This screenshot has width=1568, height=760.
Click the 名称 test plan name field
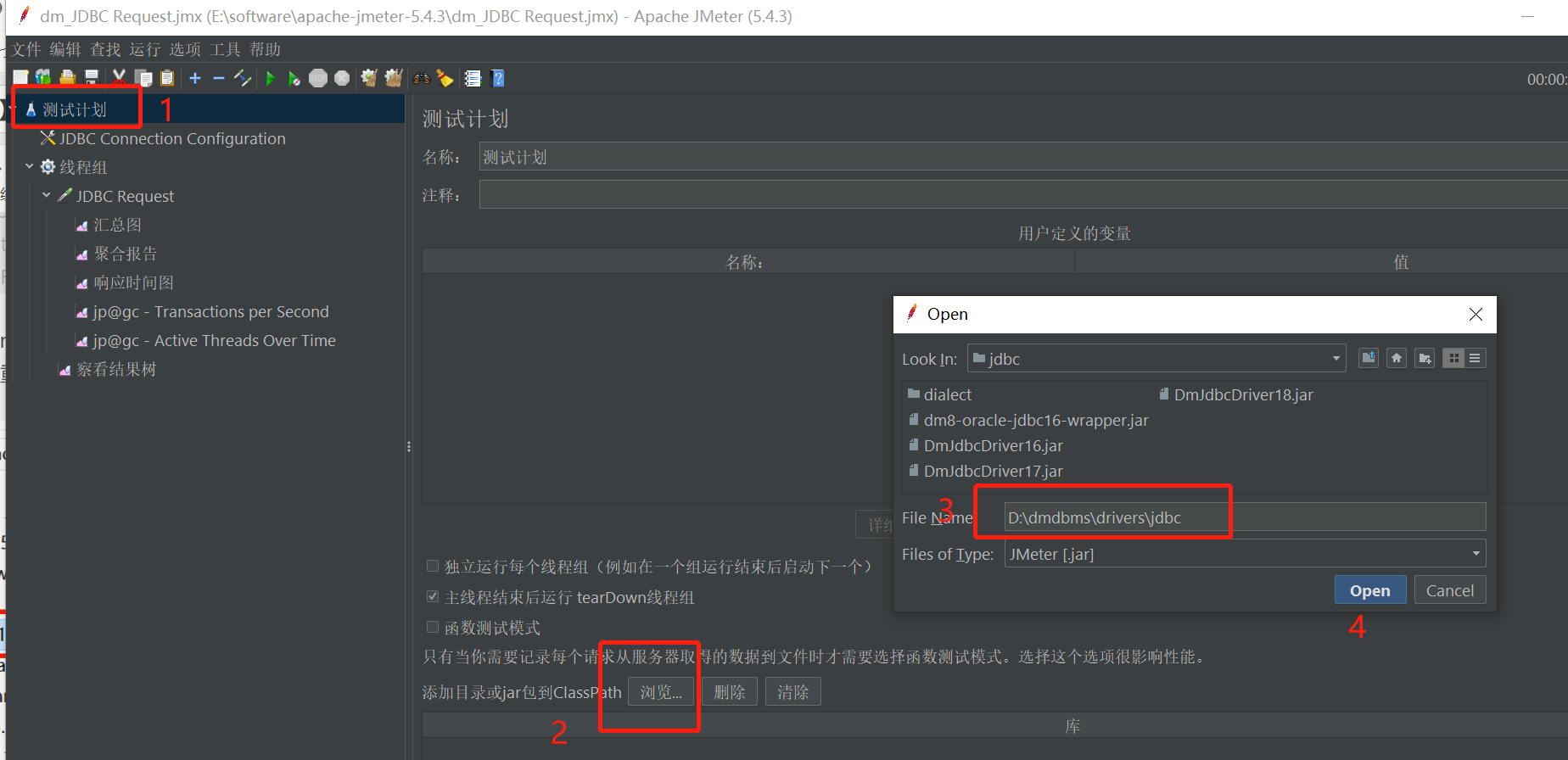[1023, 157]
